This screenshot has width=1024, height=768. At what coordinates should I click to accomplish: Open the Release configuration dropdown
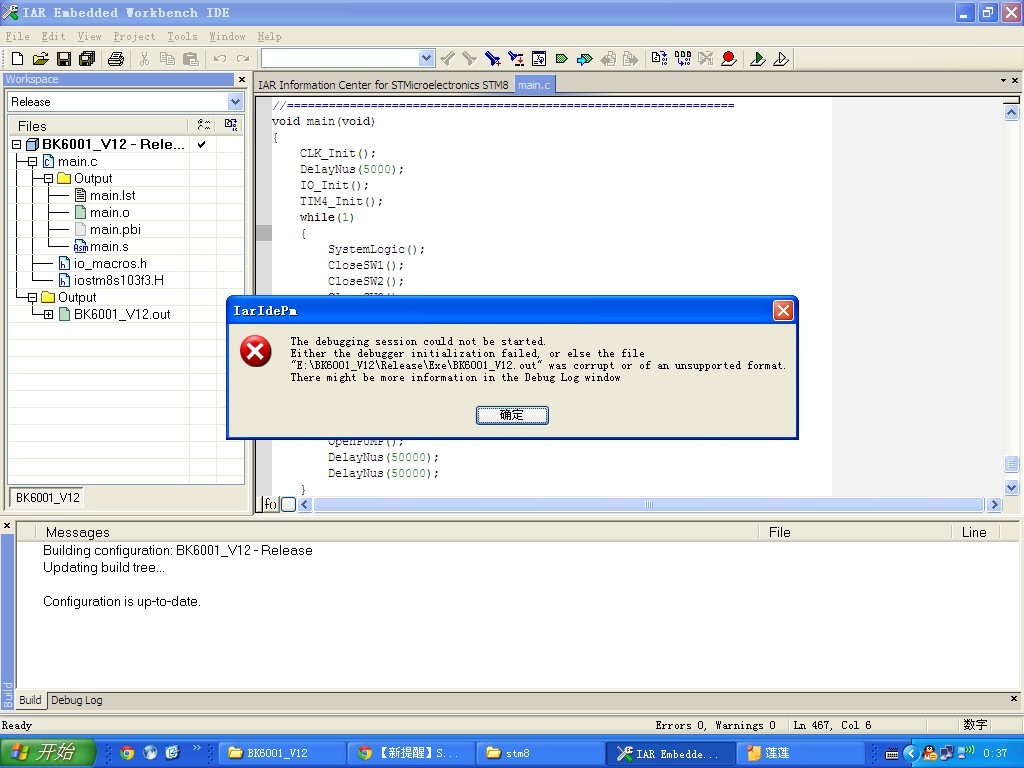pyautogui.click(x=235, y=101)
